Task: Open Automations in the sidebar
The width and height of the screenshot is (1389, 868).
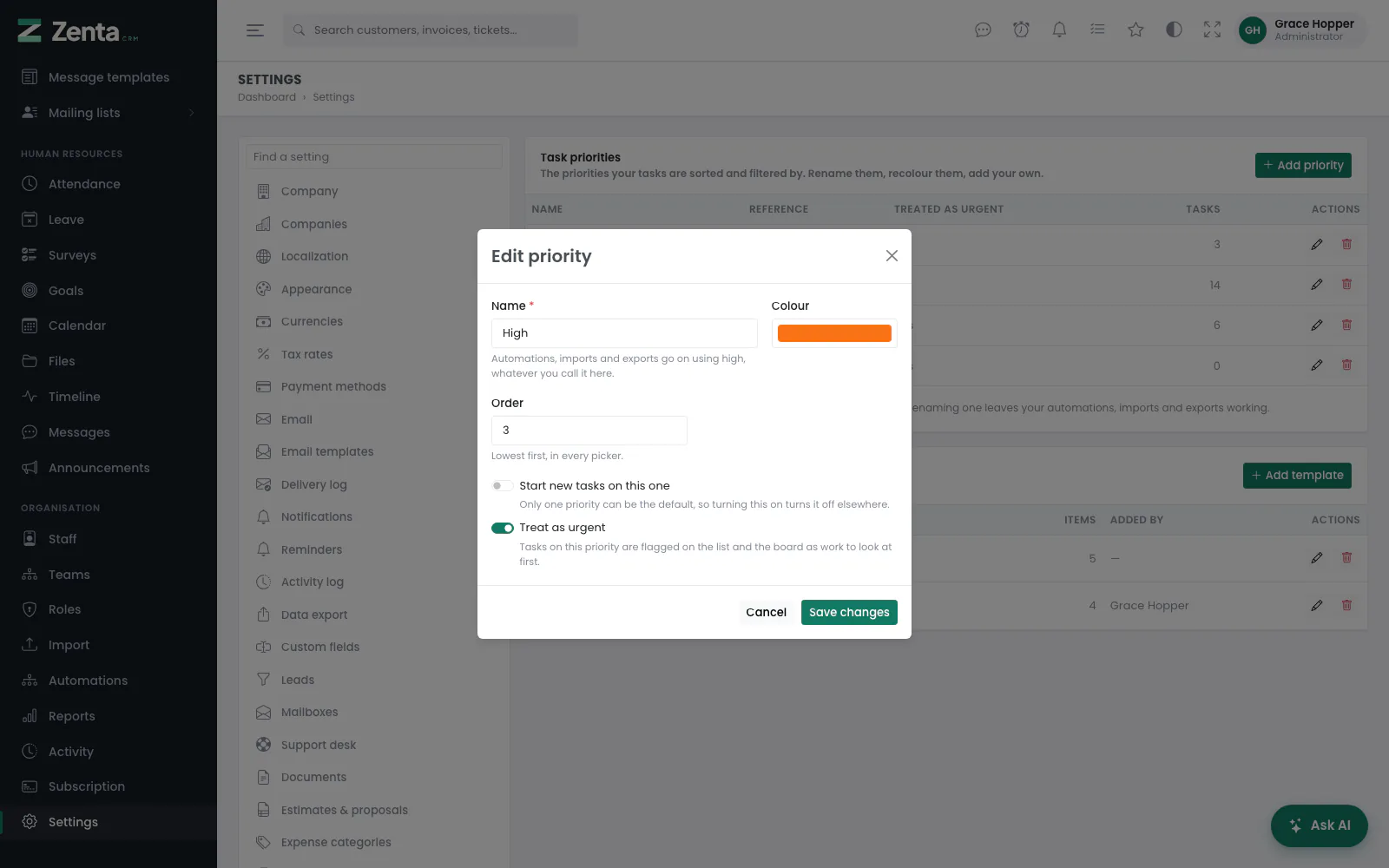Action: [109, 681]
